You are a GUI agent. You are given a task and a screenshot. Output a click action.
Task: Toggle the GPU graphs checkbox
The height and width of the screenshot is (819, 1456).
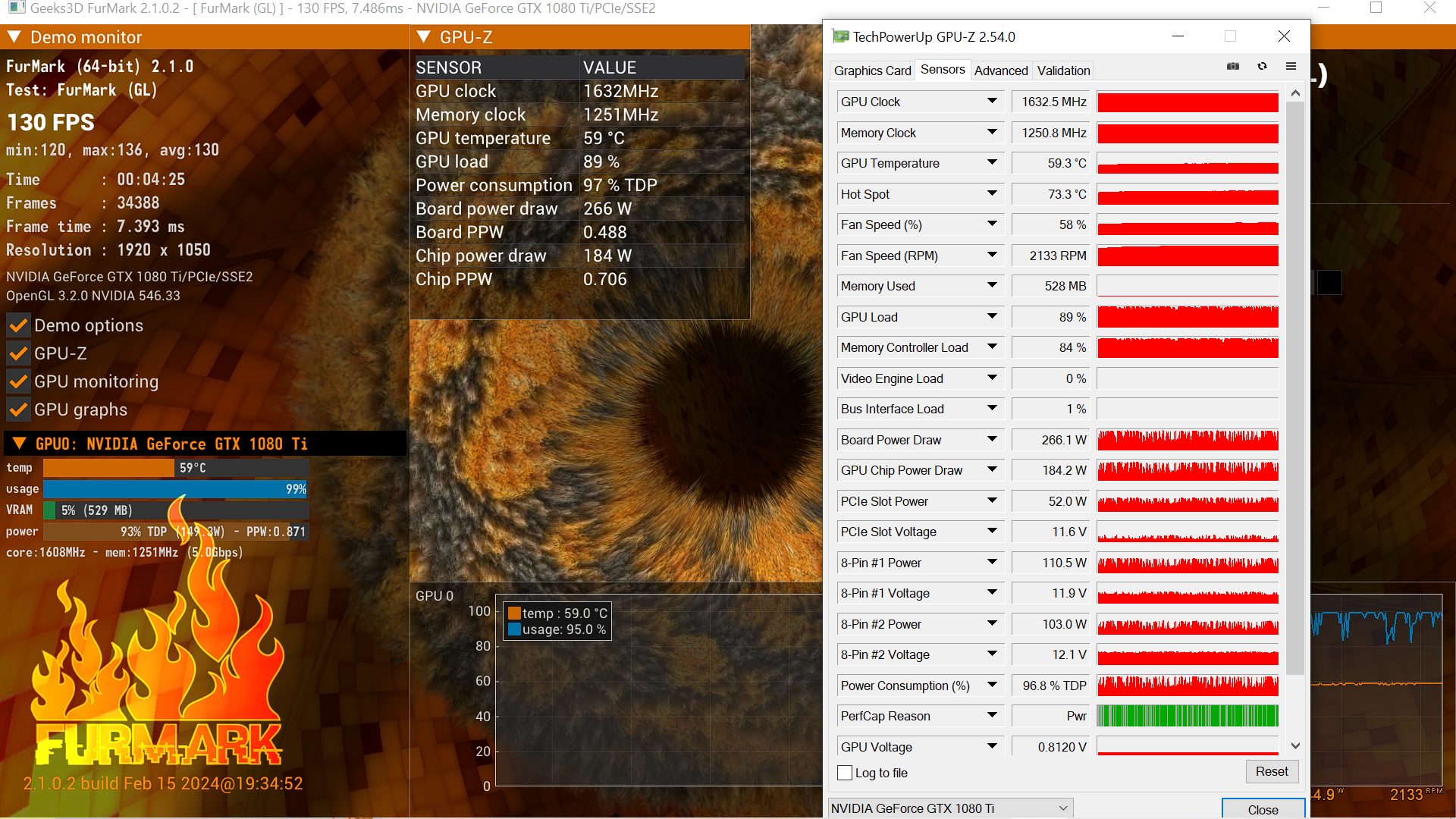(x=19, y=410)
